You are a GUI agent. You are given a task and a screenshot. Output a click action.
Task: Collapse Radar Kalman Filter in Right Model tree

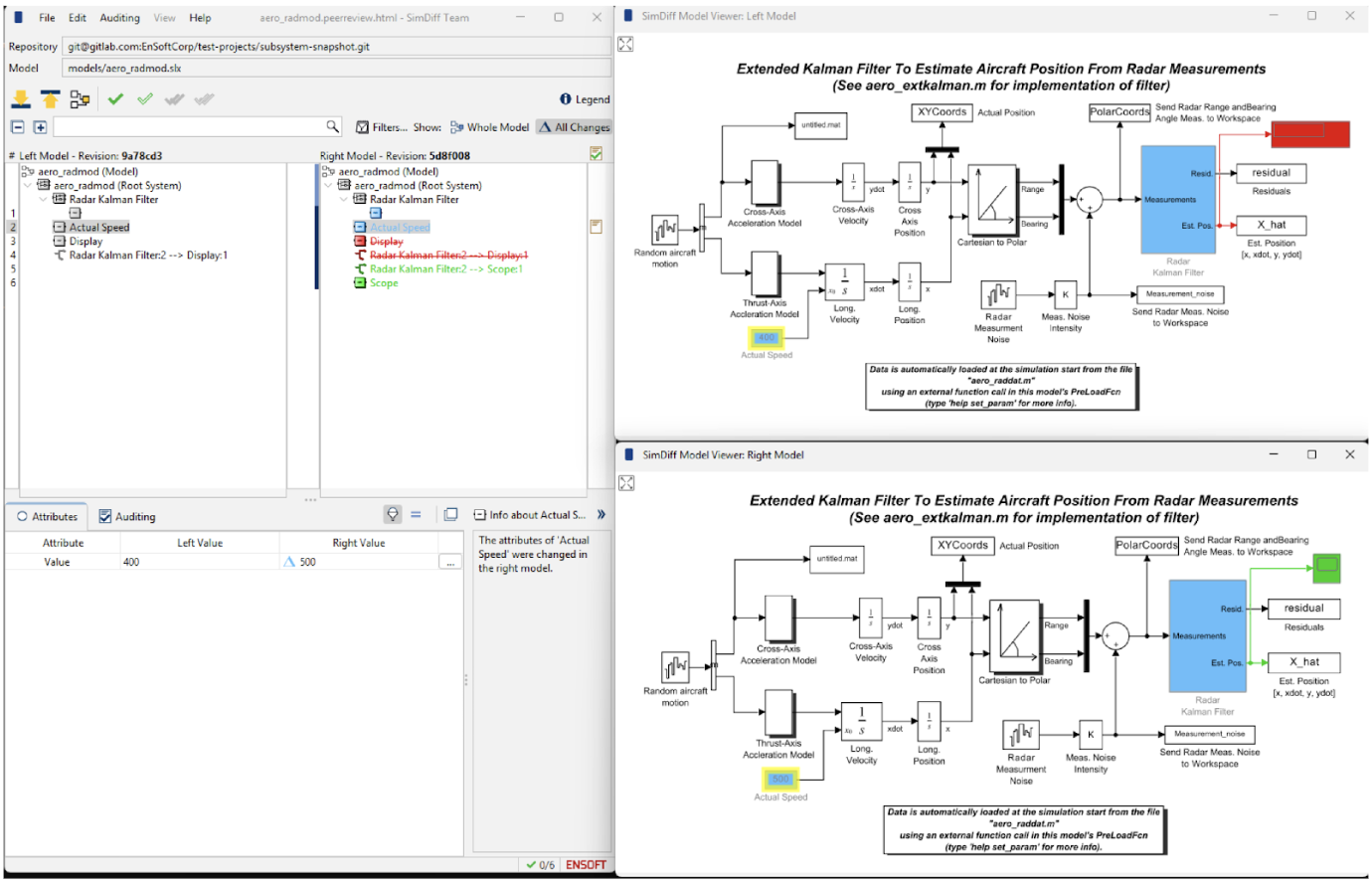[x=344, y=200]
